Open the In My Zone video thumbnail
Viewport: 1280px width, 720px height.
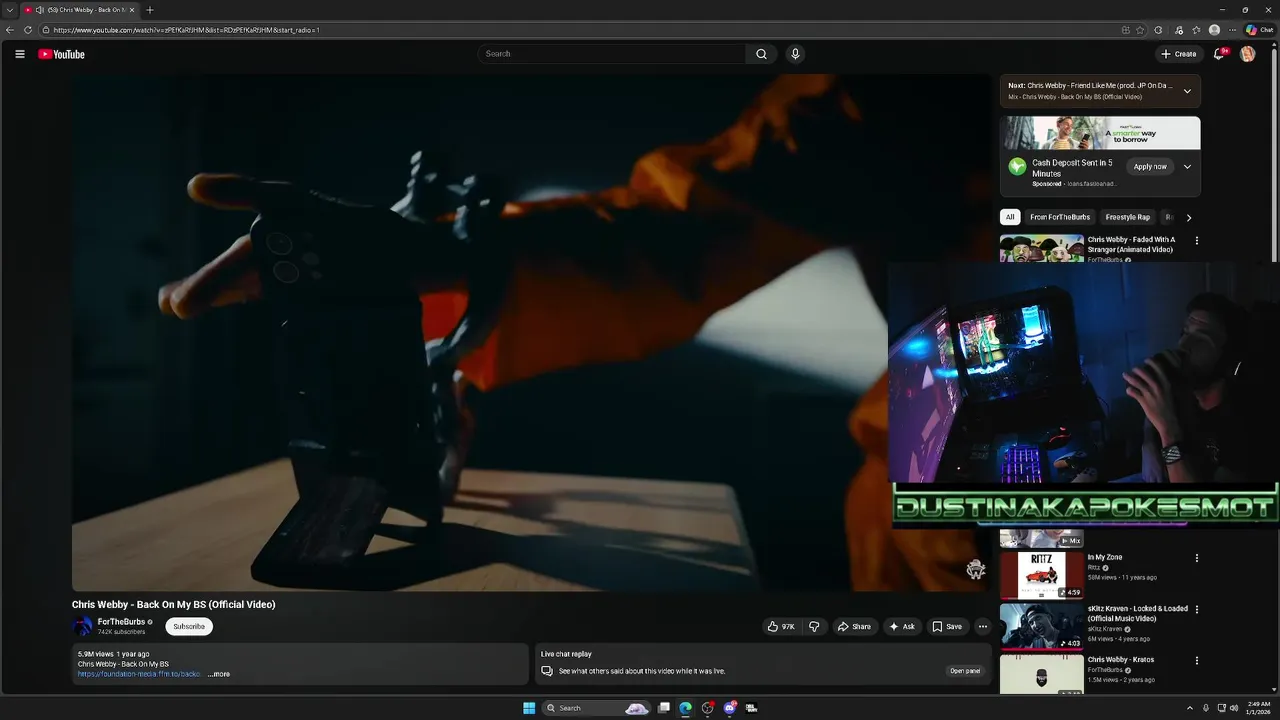[x=1041, y=575]
